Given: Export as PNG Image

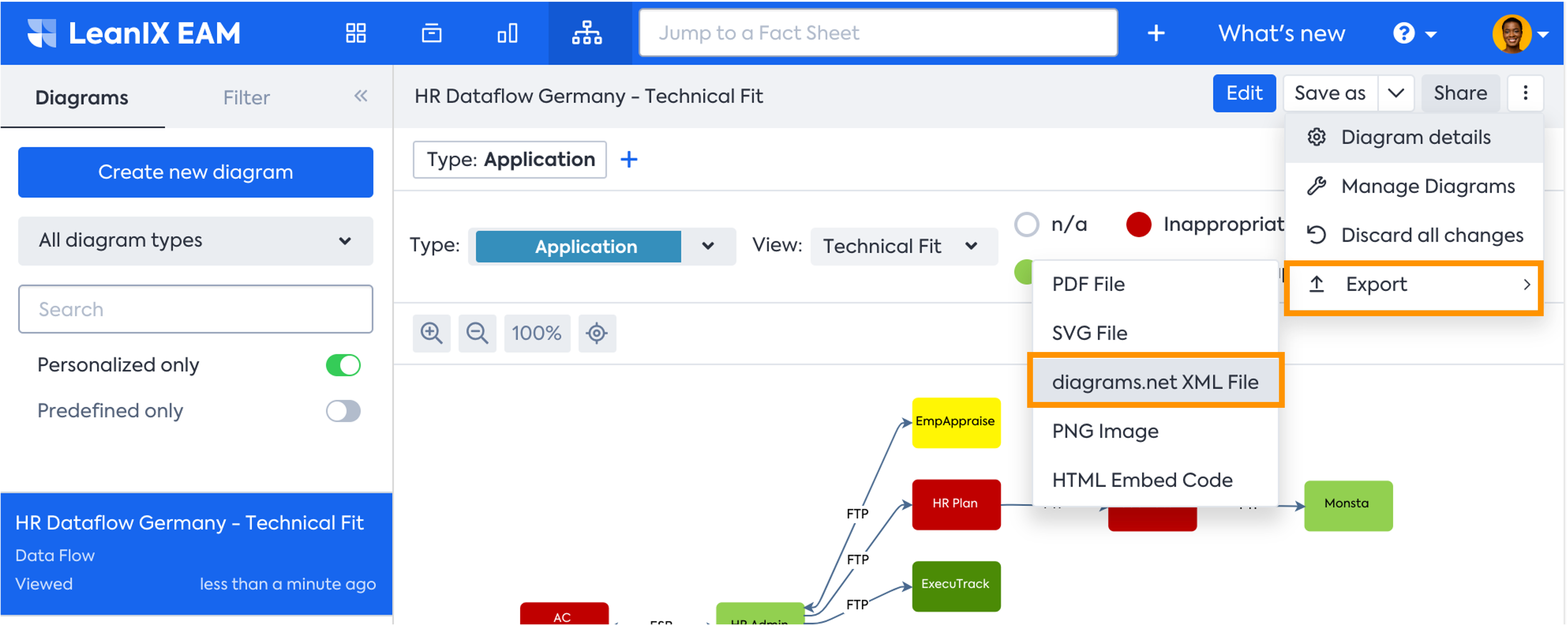Looking at the screenshot, I should [x=1155, y=431].
